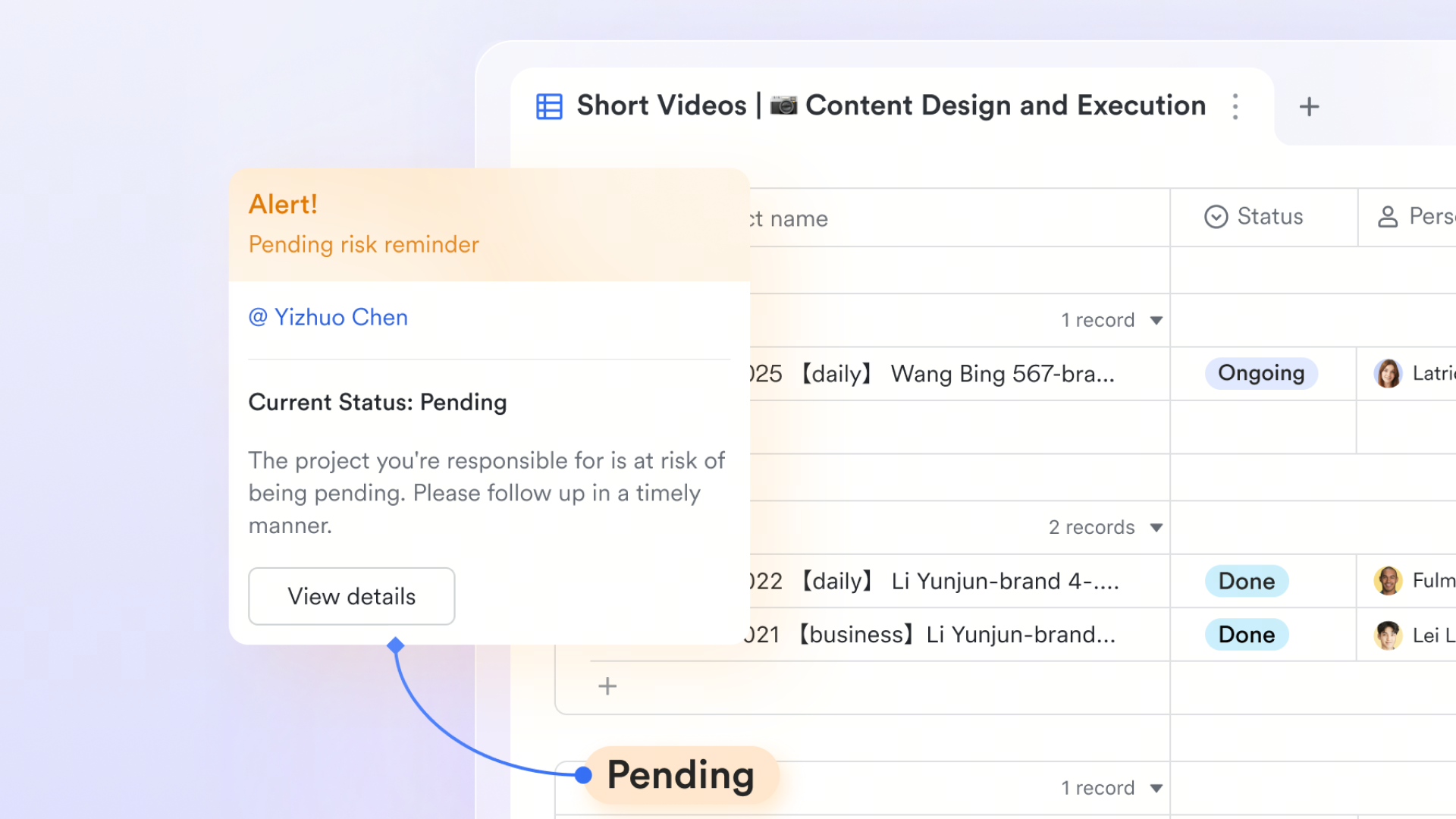Click the View details button

[352, 596]
